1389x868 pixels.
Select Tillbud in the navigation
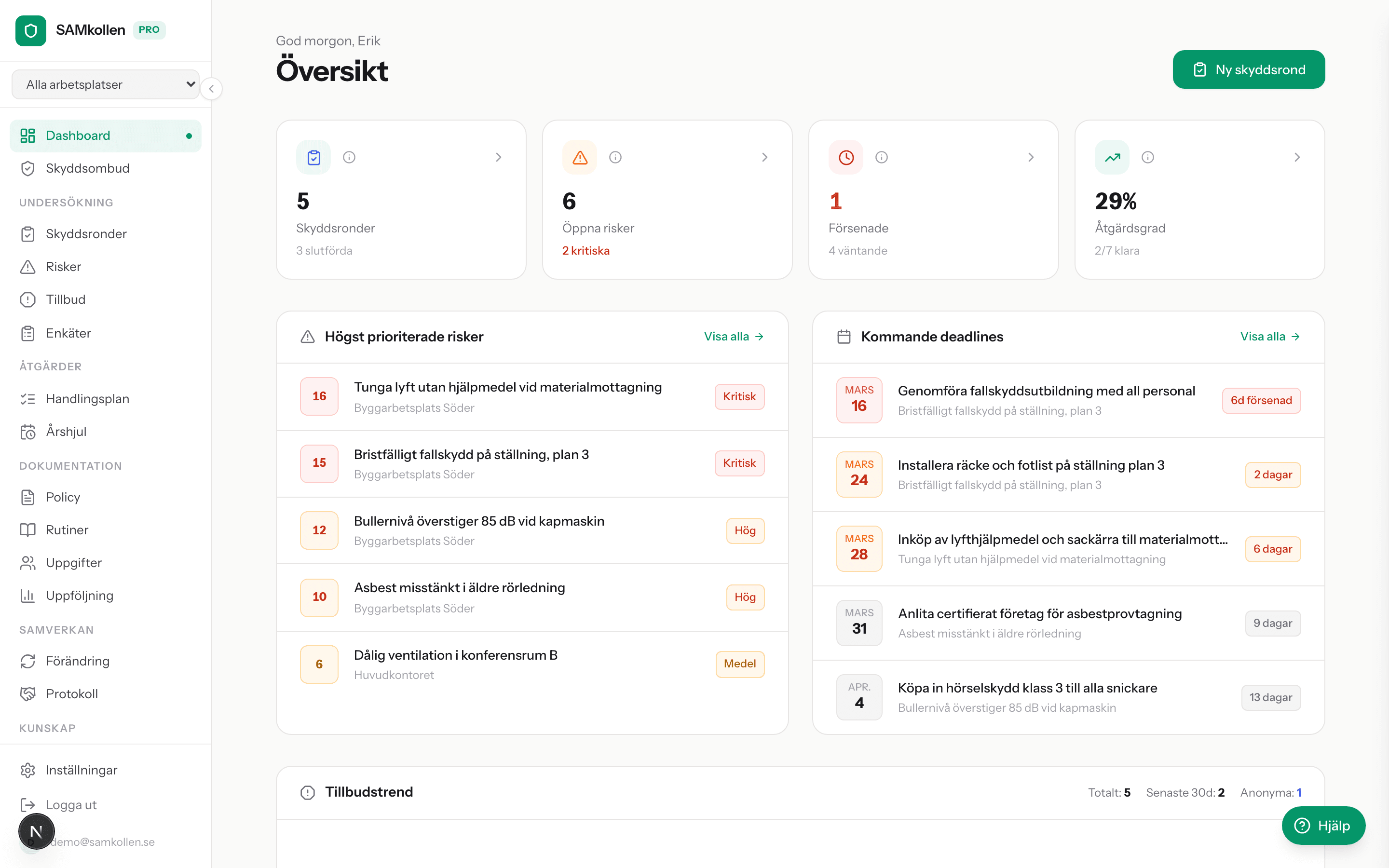[x=65, y=299]
